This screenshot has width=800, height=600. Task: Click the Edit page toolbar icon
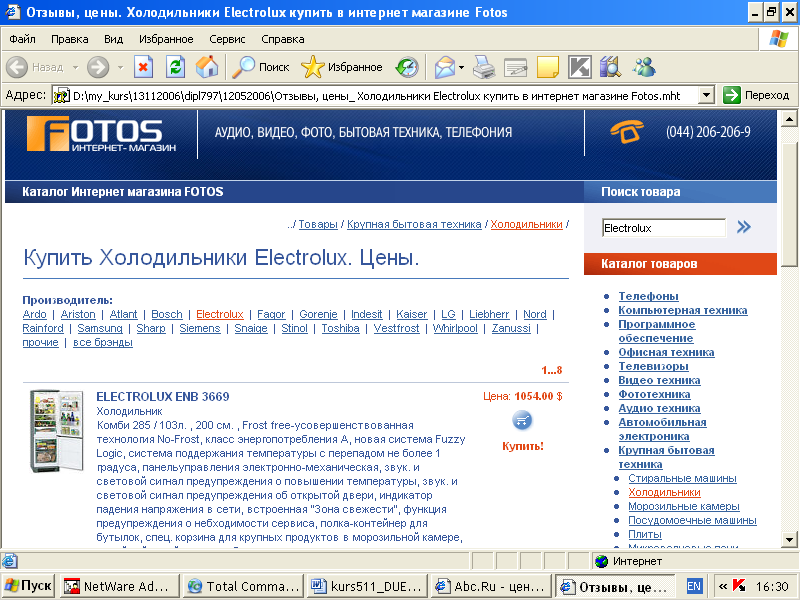pos(515,67)
